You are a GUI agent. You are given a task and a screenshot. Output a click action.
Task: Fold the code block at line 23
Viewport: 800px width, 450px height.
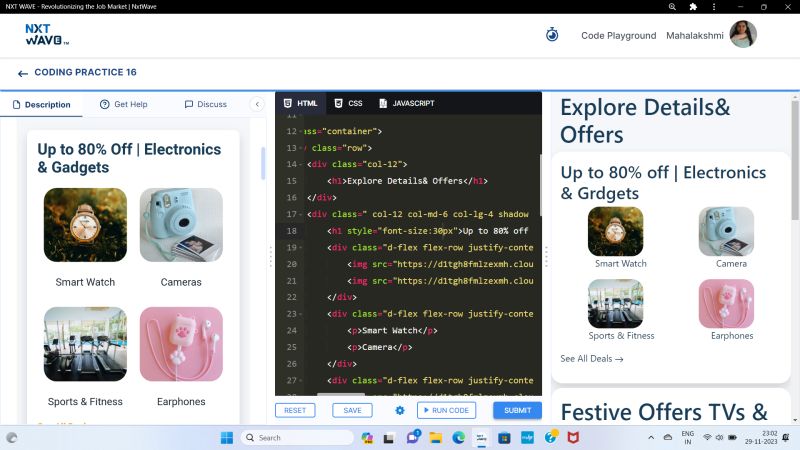coord(304,314)
